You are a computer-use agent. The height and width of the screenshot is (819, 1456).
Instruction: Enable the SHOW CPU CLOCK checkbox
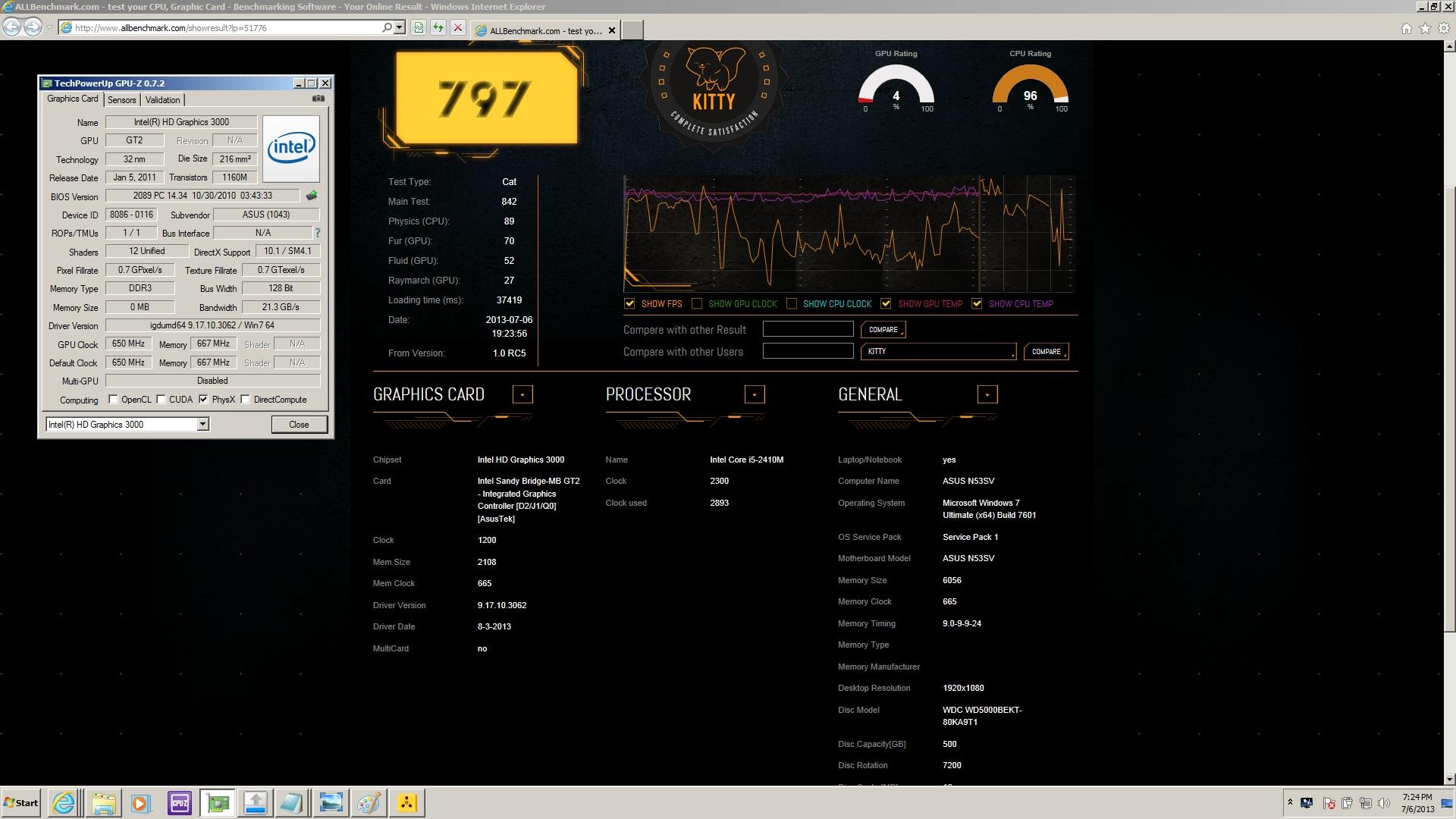point(792,303)
